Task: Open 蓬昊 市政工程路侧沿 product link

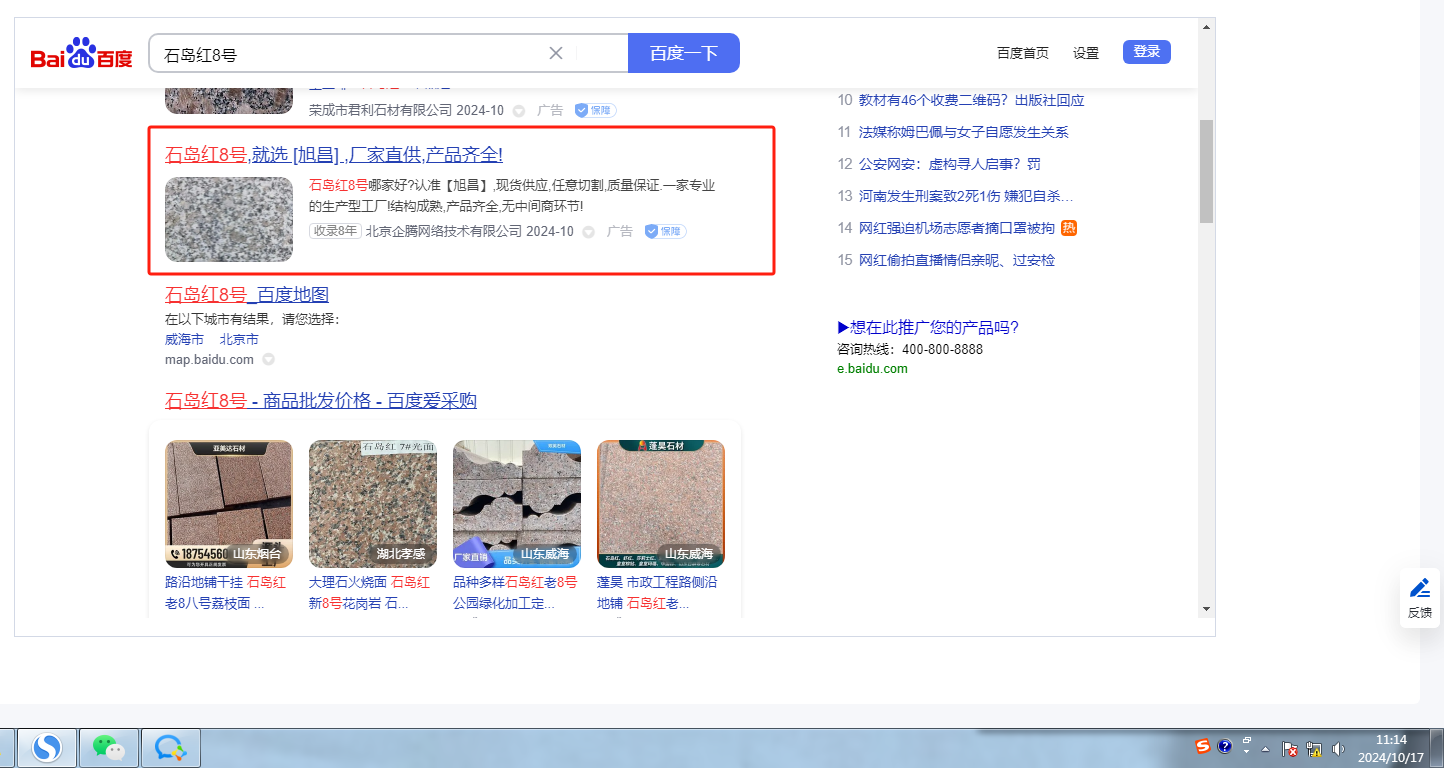Action: click(657, 593)
